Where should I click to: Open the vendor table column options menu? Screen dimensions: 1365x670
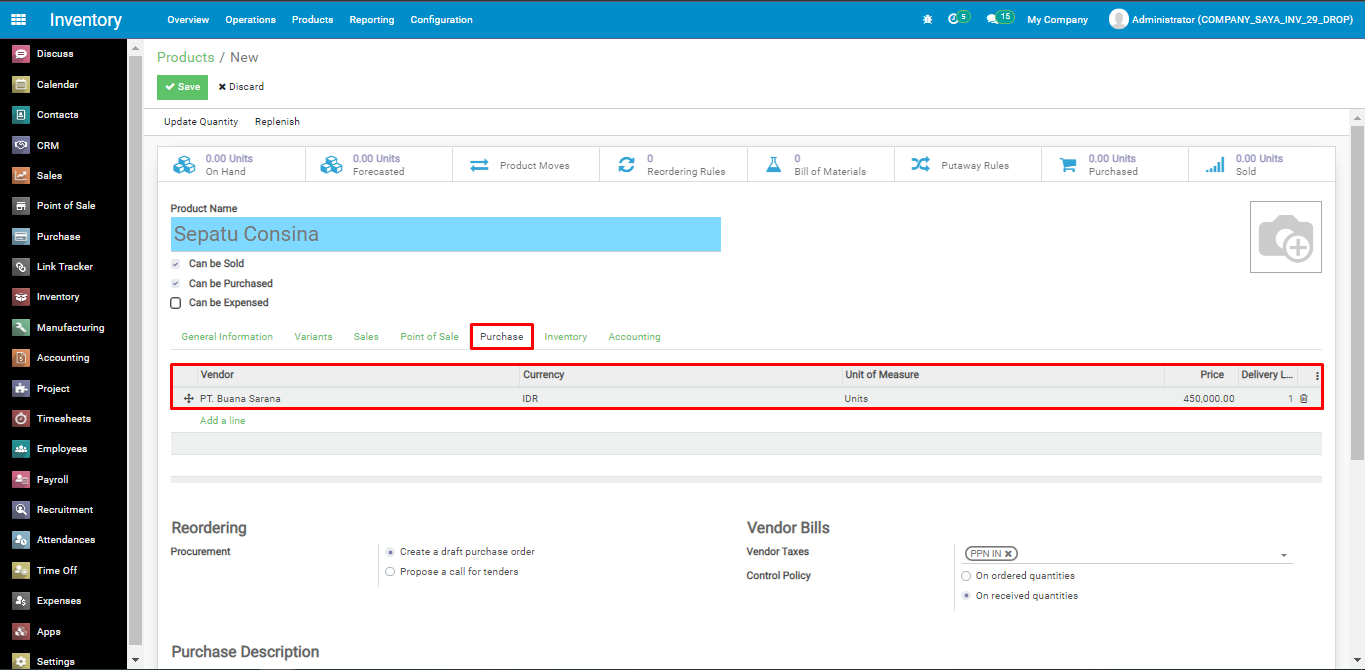1317,376
